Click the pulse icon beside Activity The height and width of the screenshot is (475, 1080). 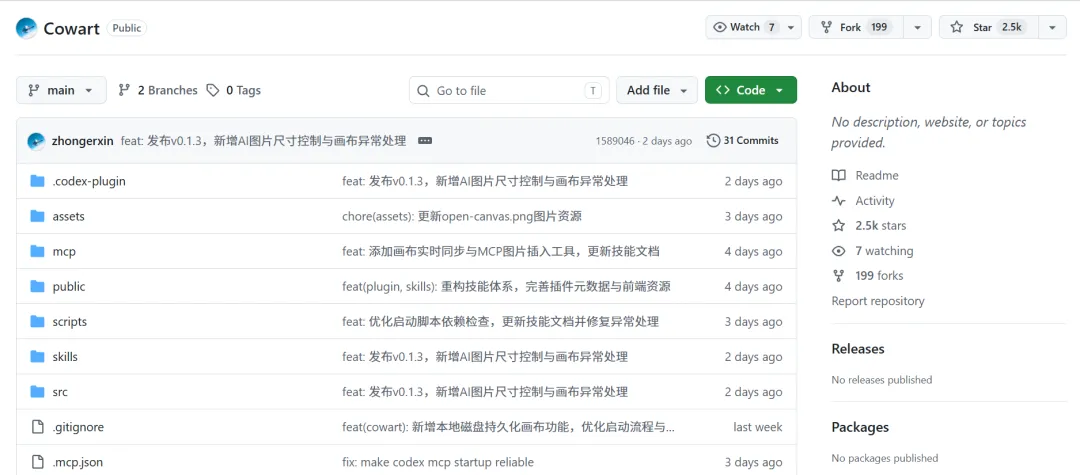[838, 201]
